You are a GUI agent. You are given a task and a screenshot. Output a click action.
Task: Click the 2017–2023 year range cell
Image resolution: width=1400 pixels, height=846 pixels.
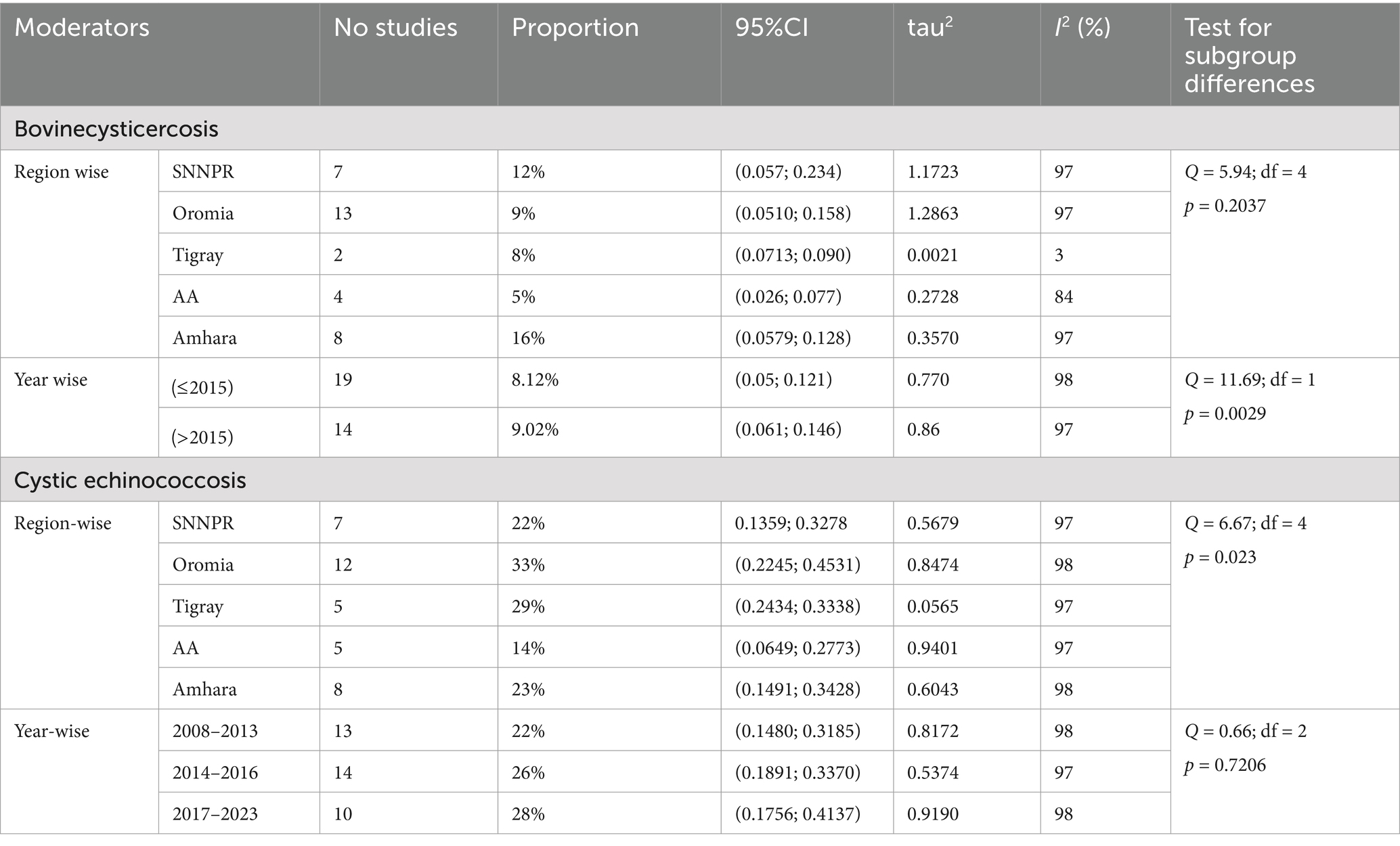tap(215, 814)
